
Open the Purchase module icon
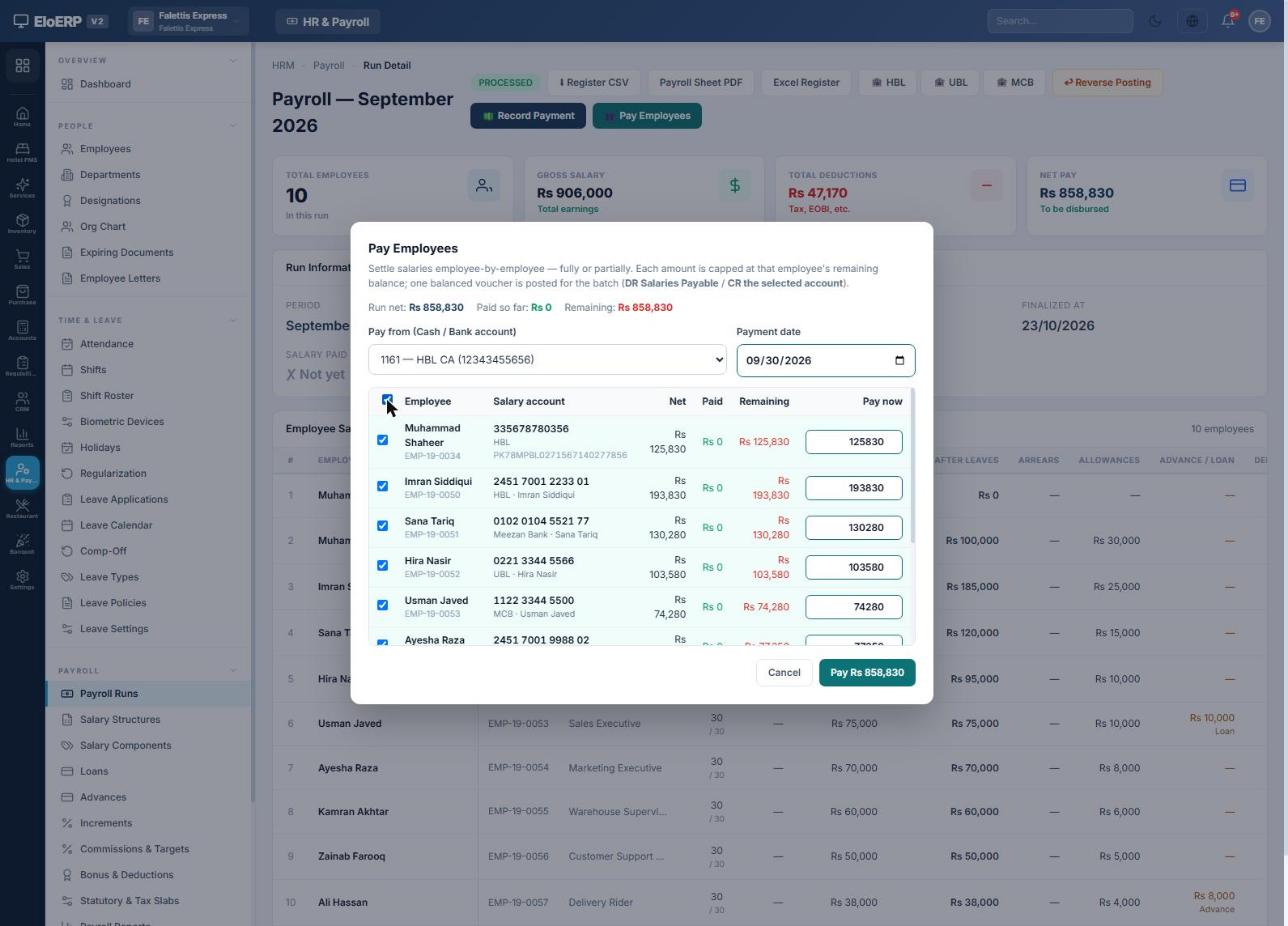coord(22,296)
